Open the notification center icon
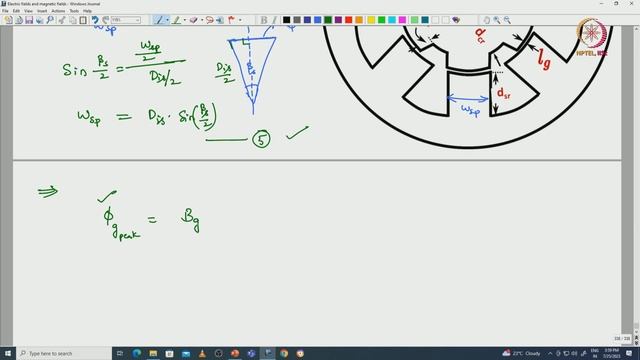The width and height of the screenshot is (640, 360). tap(629, 353)
